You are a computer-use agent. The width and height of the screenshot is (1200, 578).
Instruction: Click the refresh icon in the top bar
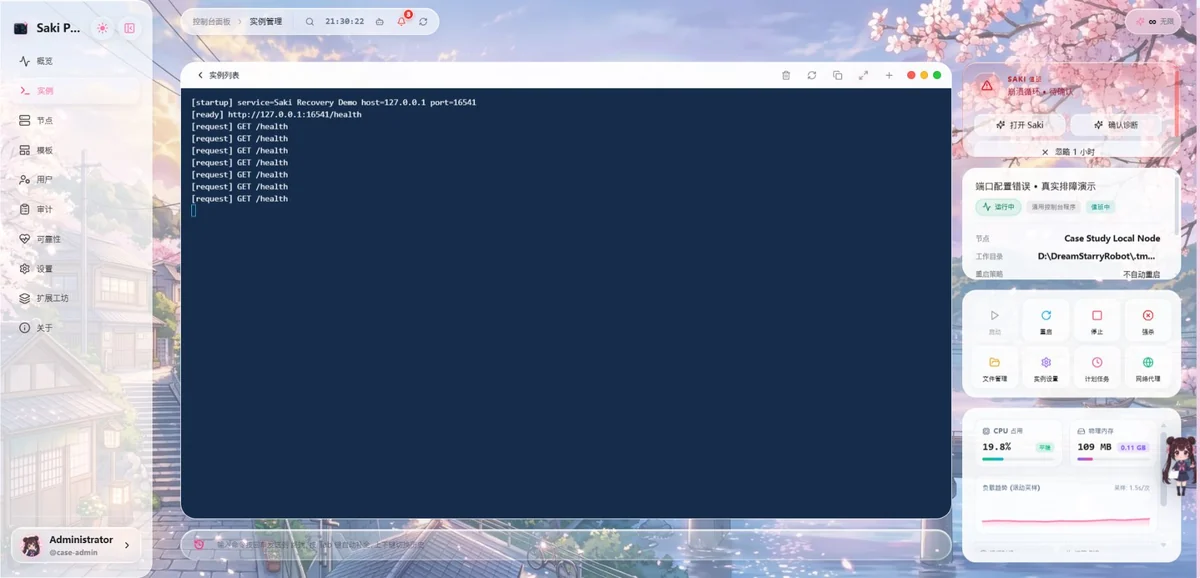tap(424, 21)
